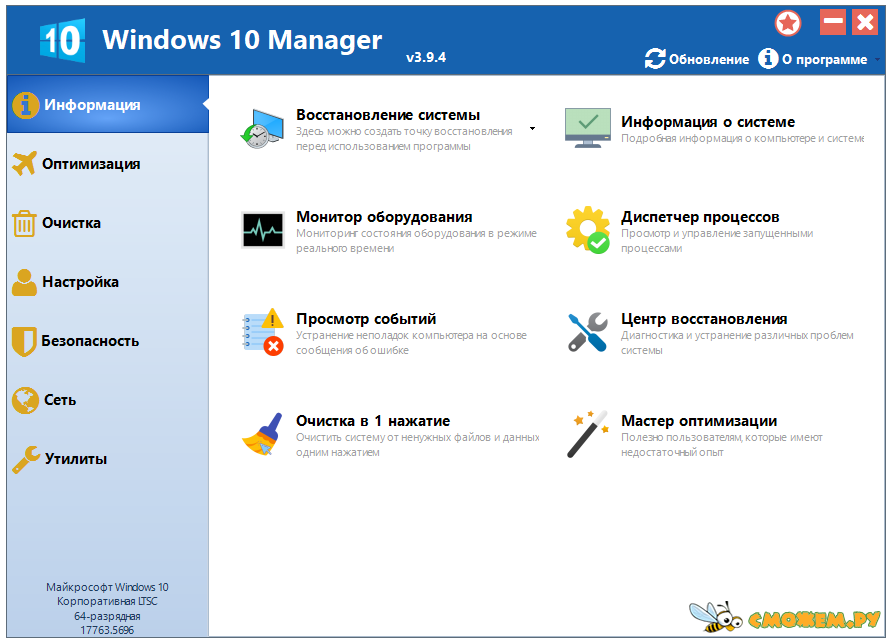Click the info circle icon beside О программе
This screenshot has width=891, height=644.
(768, 58)
